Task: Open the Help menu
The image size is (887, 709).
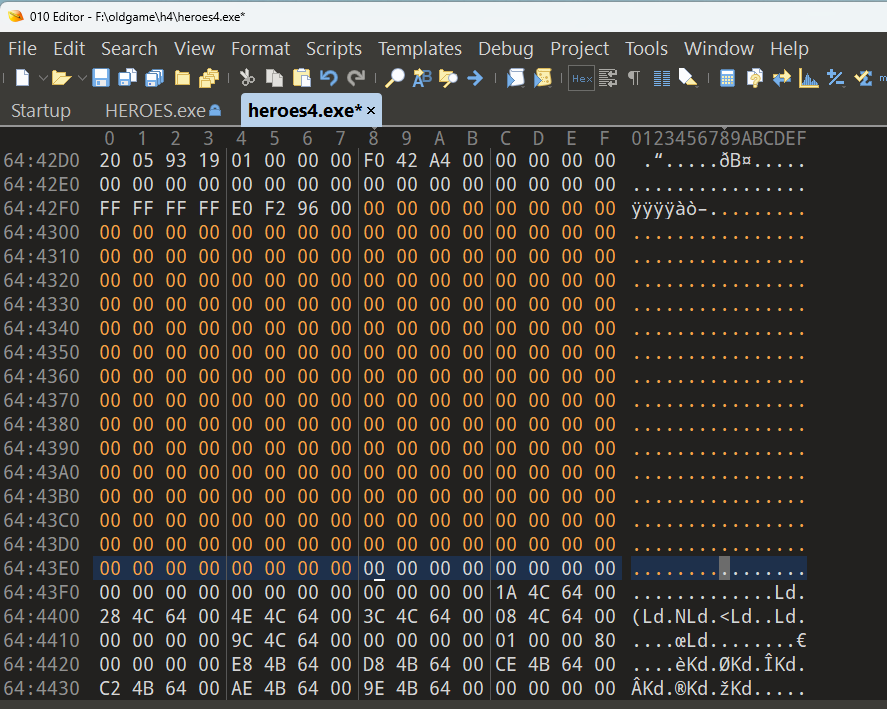Action: click(x=789, y=49)
